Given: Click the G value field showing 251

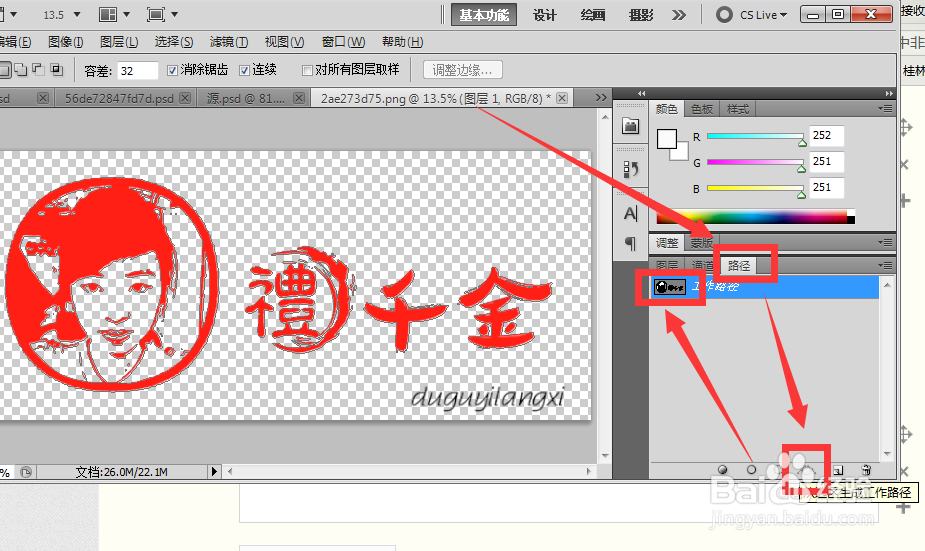Looking at the screenshot, I should tap(826, 161).
